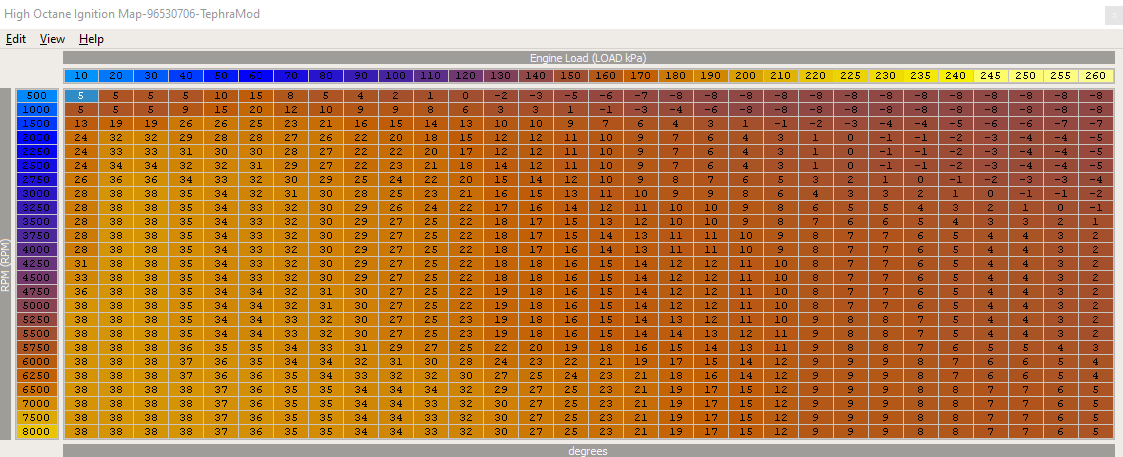Click the cell at 8000 RPM, 10 load
The height and width of the screenshot is (457, 1123).
coord(81,432)
